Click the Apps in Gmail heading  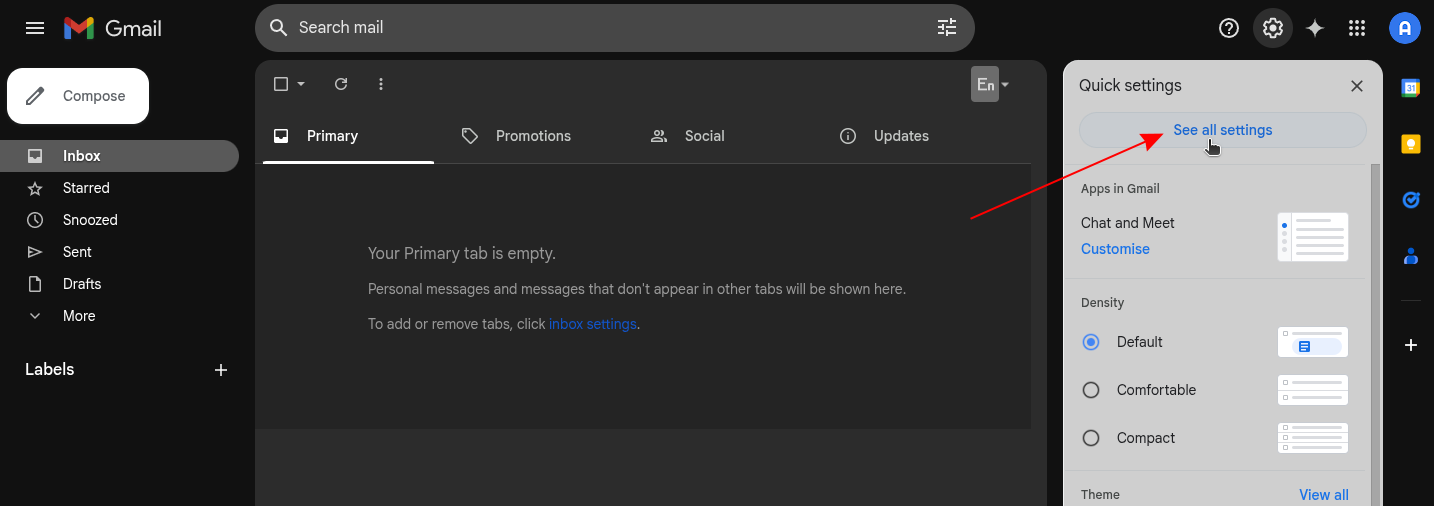[x=1120, y=189]
